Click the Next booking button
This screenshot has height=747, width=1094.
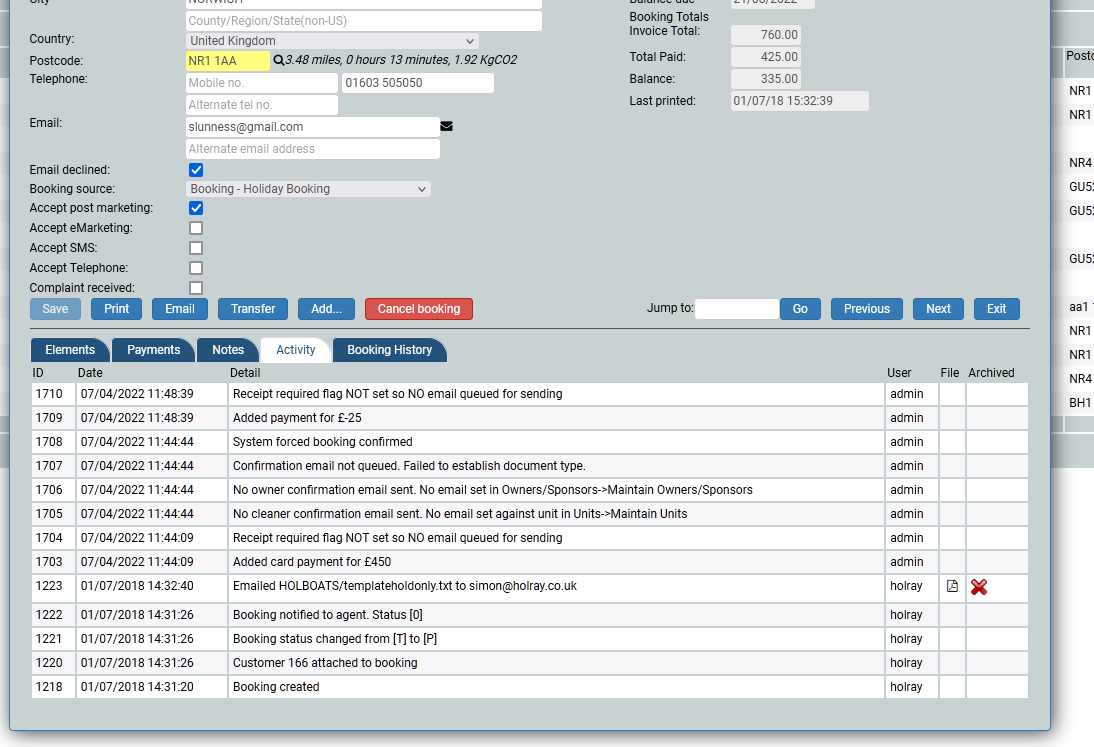(938, 309)
